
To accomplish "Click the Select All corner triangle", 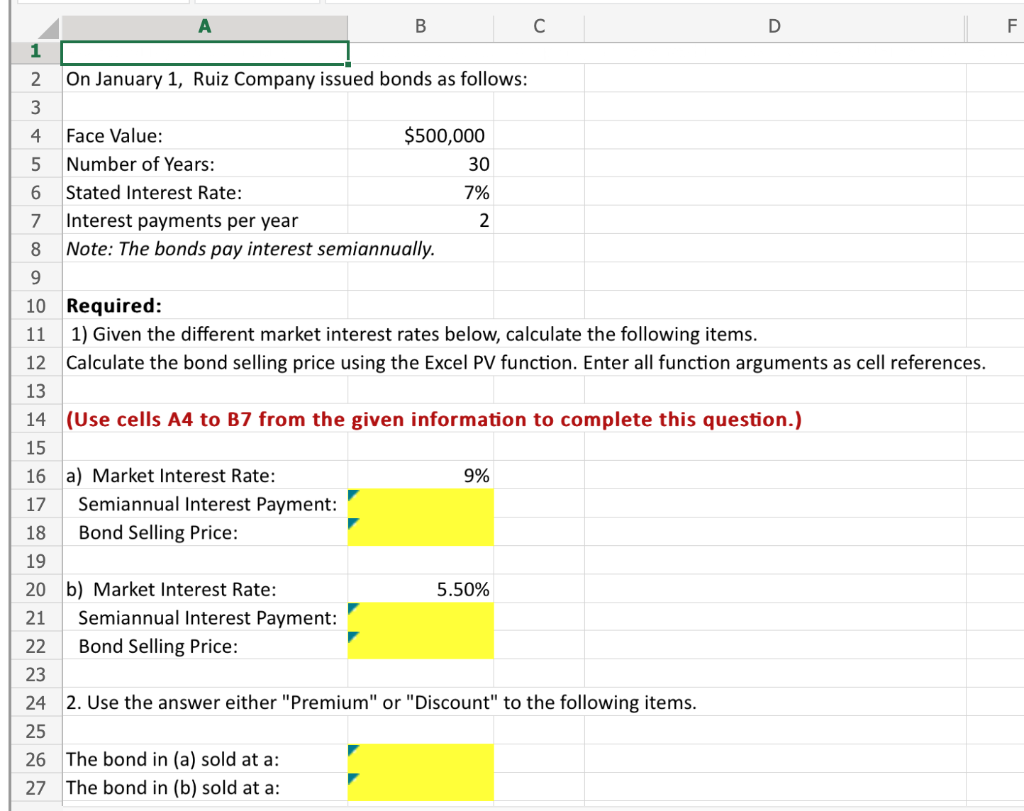I will point(48,27).
